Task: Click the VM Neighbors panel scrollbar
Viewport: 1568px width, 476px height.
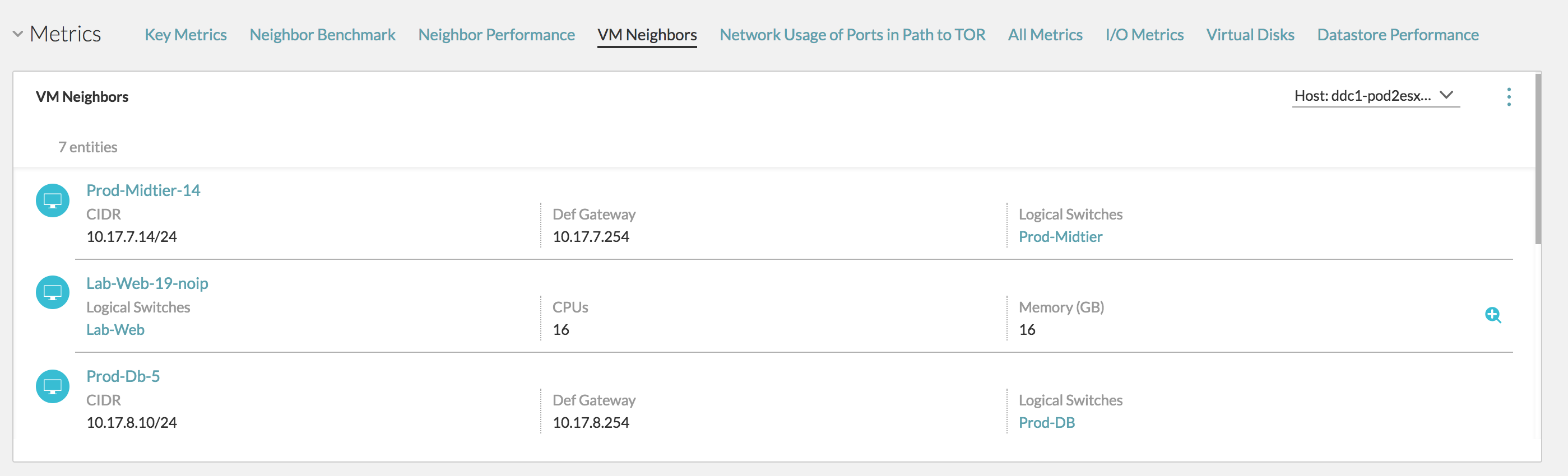Action: point(1538,158)
